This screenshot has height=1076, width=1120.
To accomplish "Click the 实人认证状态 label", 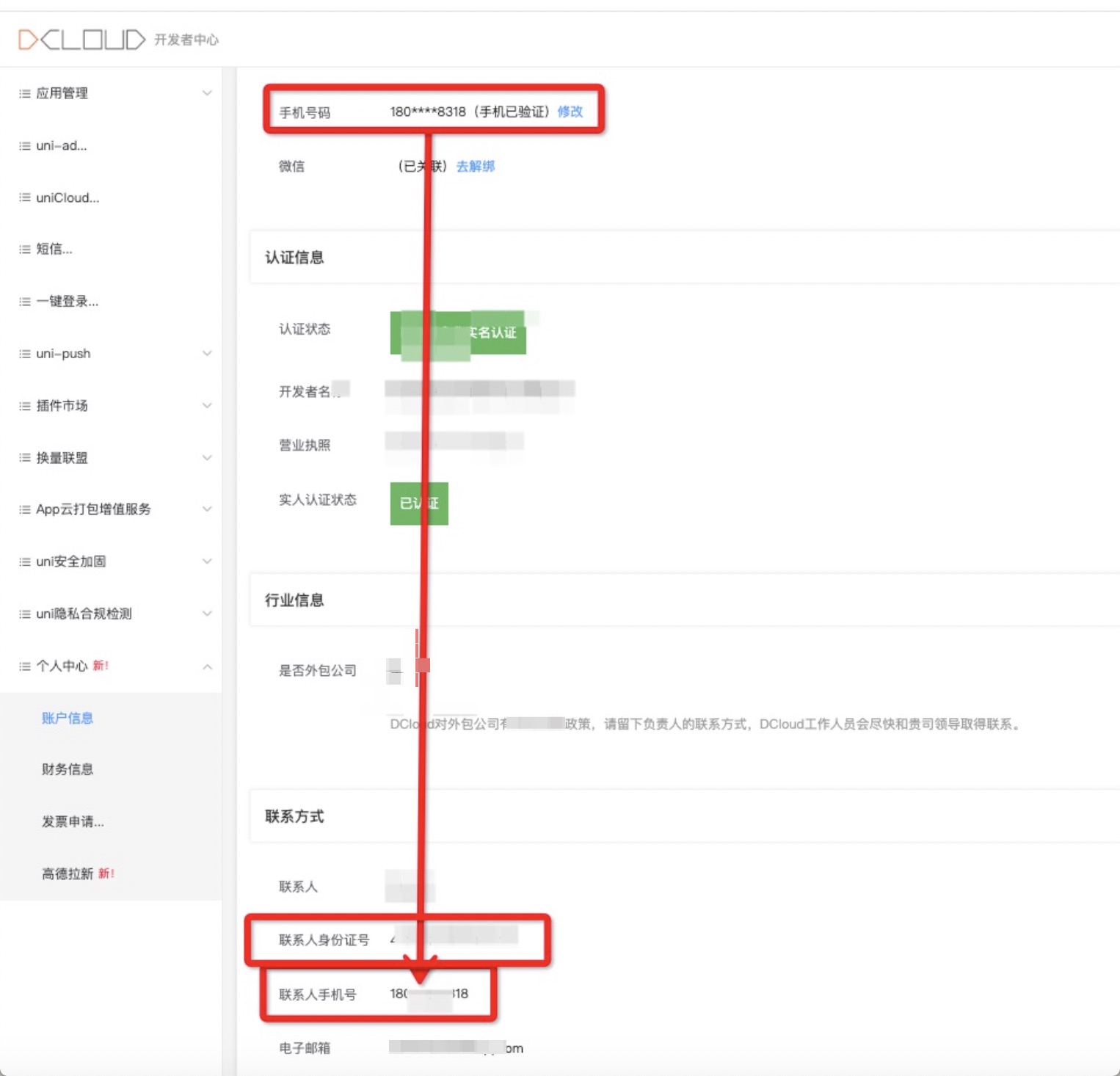I will [318, 500].
